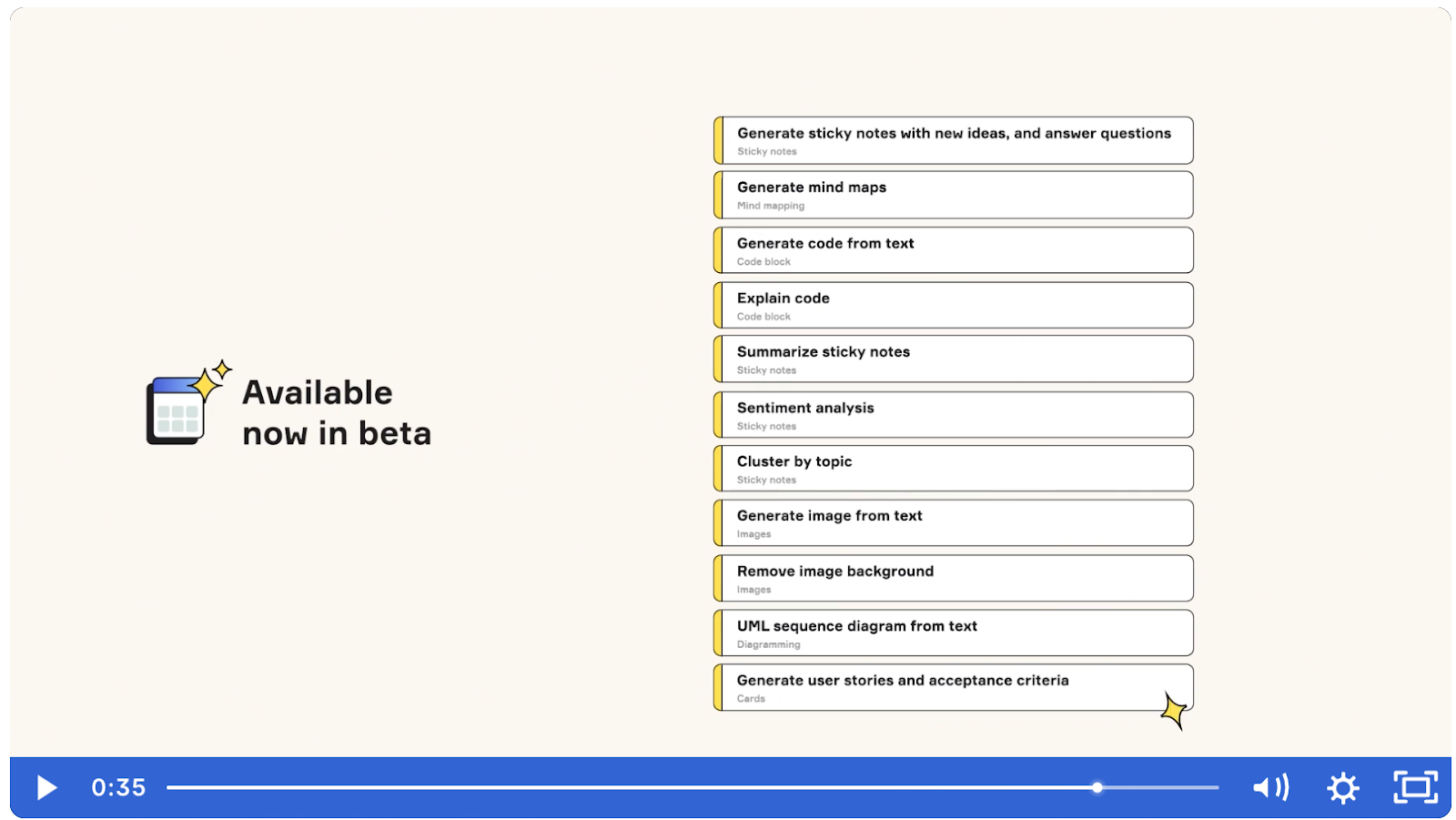Click the video progress slider handle
The image size is (1456, 820).
pos(1097,787)
